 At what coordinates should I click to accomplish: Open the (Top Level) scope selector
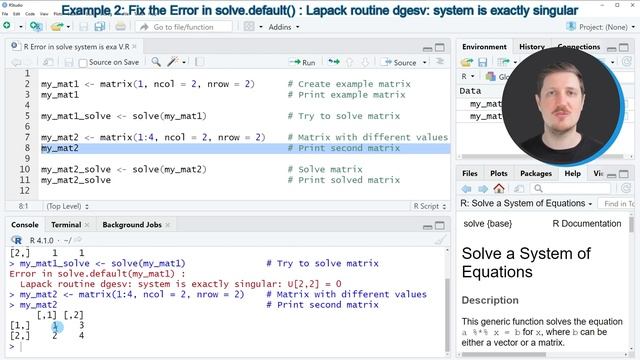click(67, 206)
